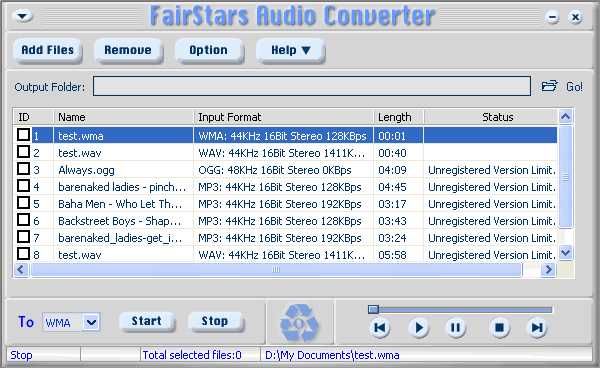Pause playback with the pause icon
The width and height of the screenshot is (600, 368).
(455, 328)
